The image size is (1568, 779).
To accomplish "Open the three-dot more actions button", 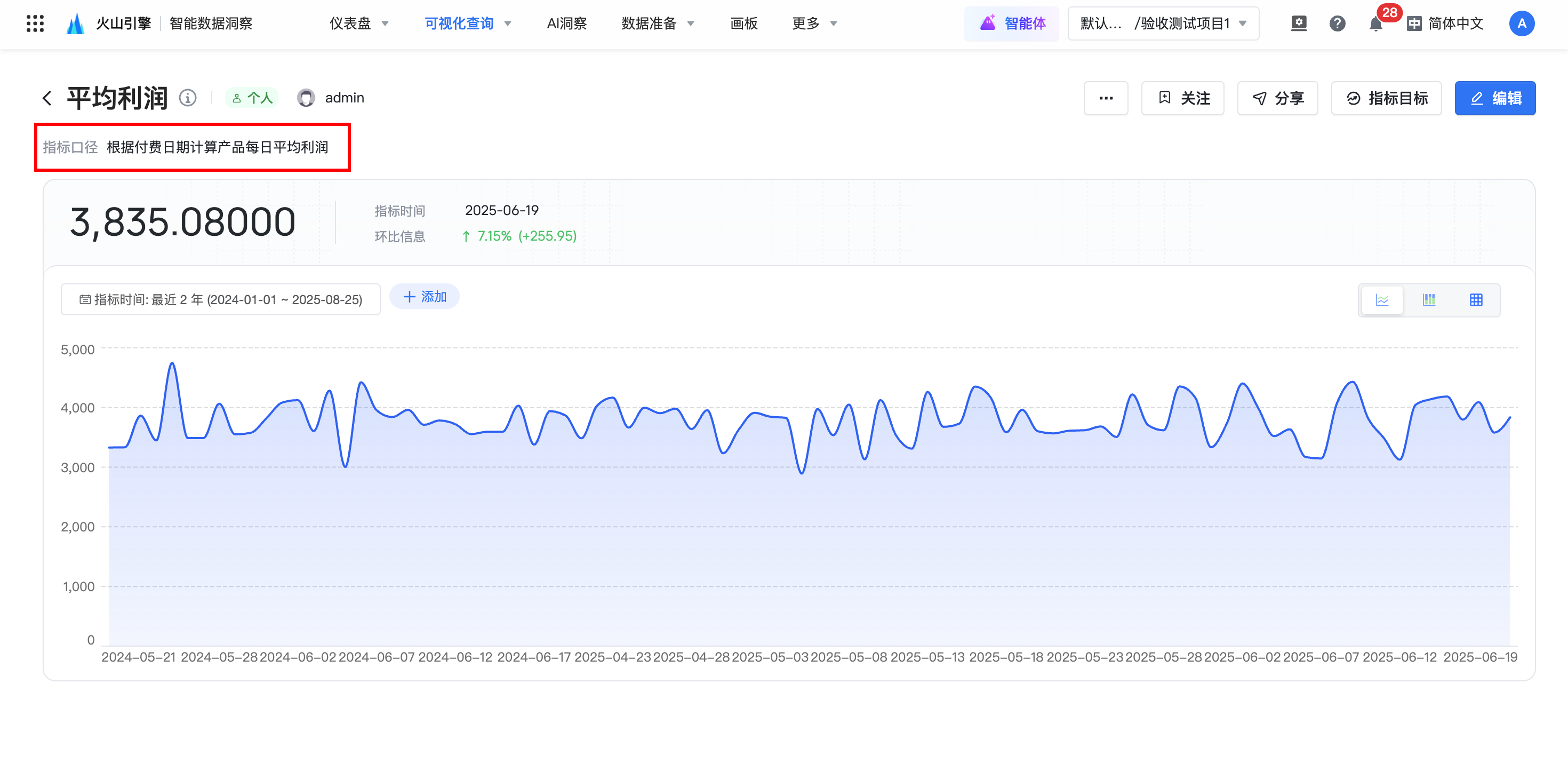I will point(1106,98).
